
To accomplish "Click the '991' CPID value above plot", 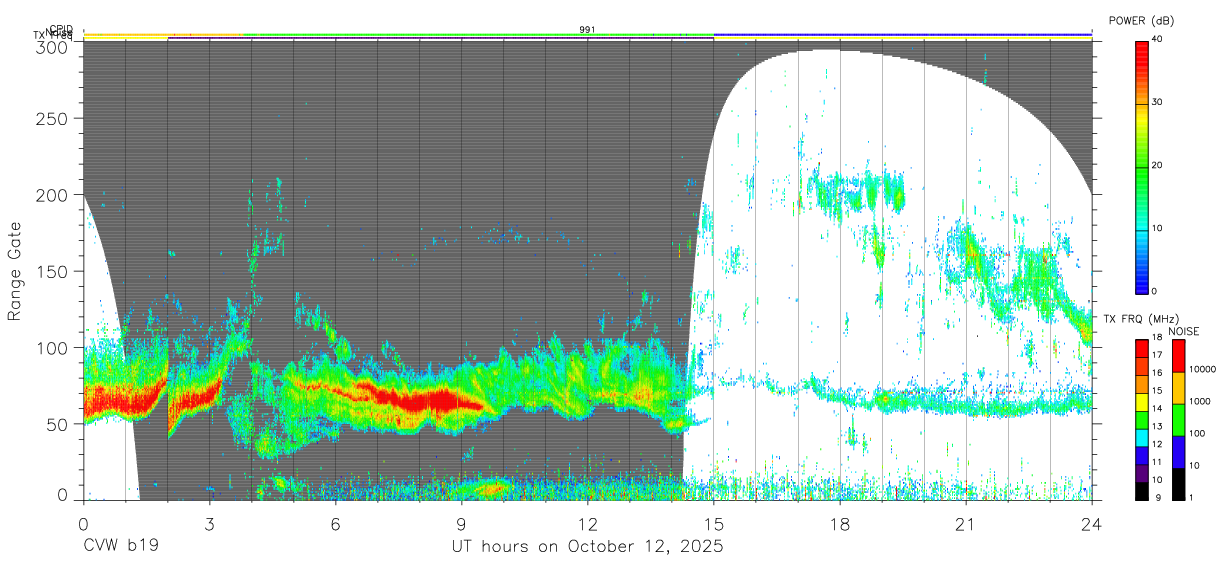I will (588, 30).
